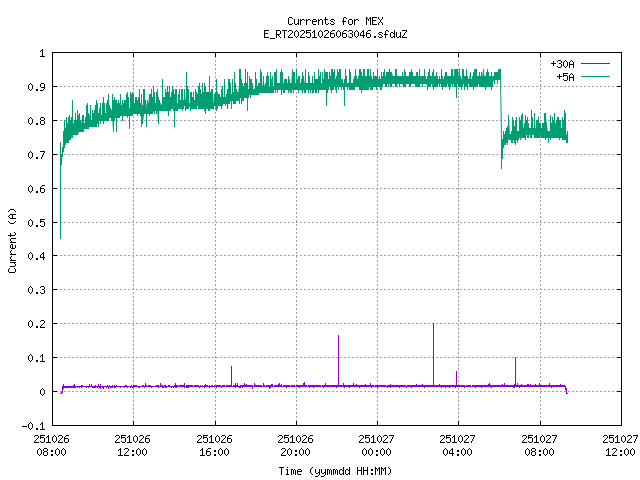This screenshot has height=480, width=640.
Task: Click the purple spike peaking at 0.1
Action: tap(515, 359)
